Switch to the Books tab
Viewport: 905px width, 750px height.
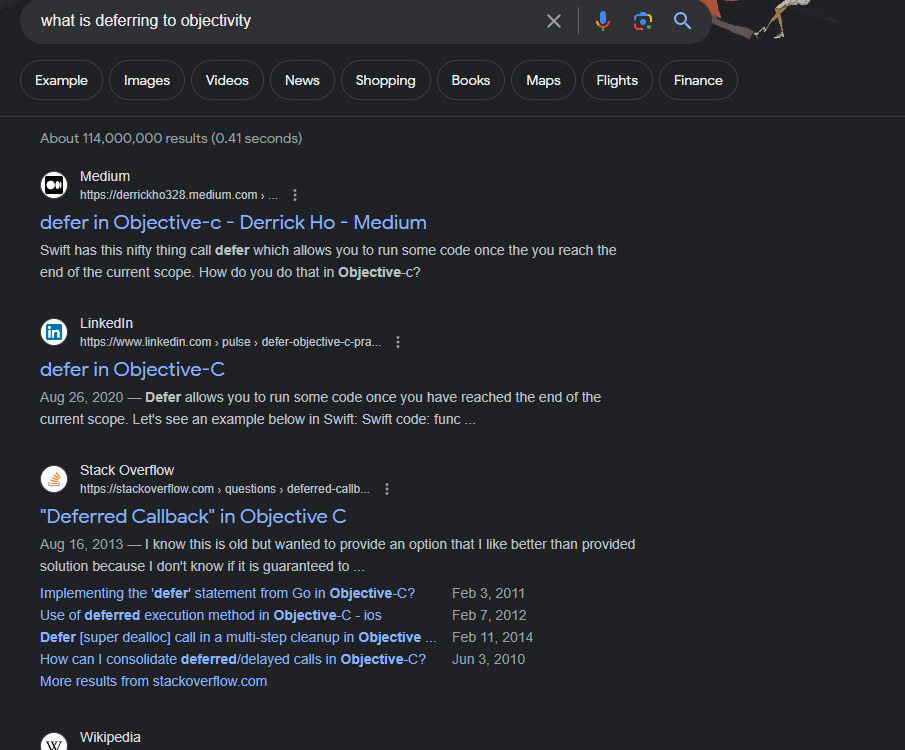pyautogui.click(x=470, y=80)
